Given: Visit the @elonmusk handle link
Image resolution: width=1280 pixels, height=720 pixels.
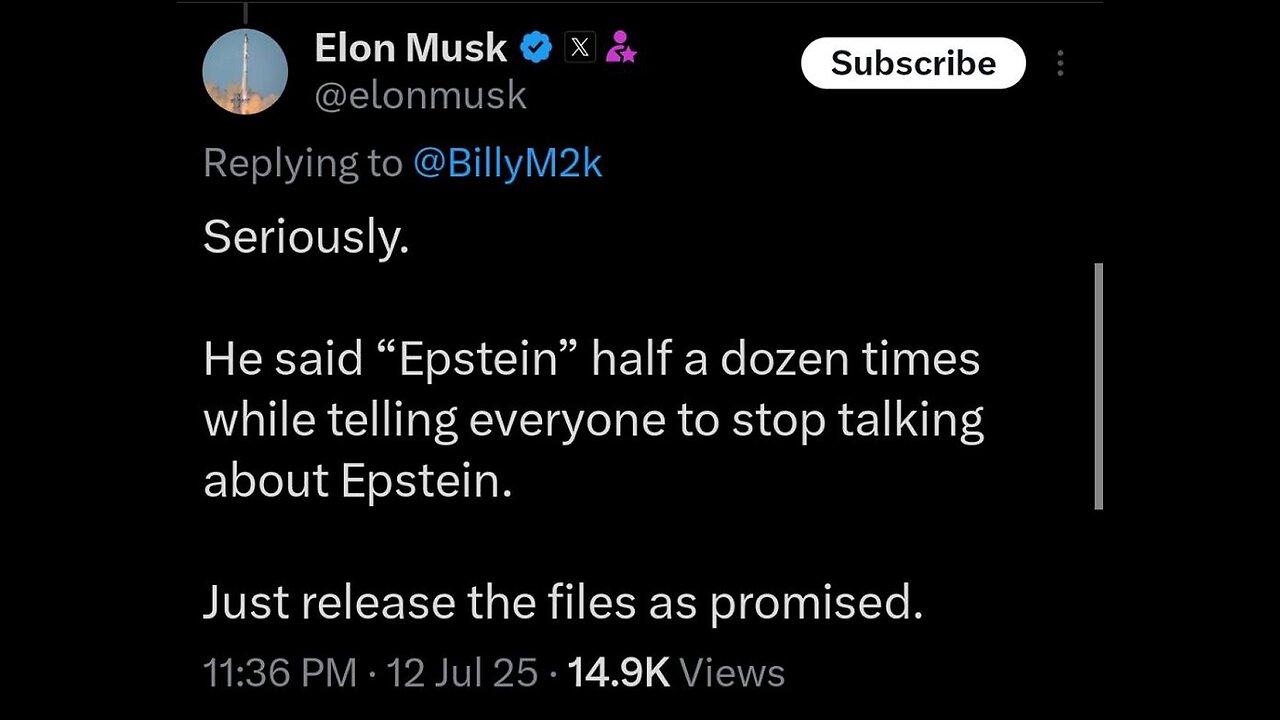Looking at the screenshot, I should coord(420,95).
